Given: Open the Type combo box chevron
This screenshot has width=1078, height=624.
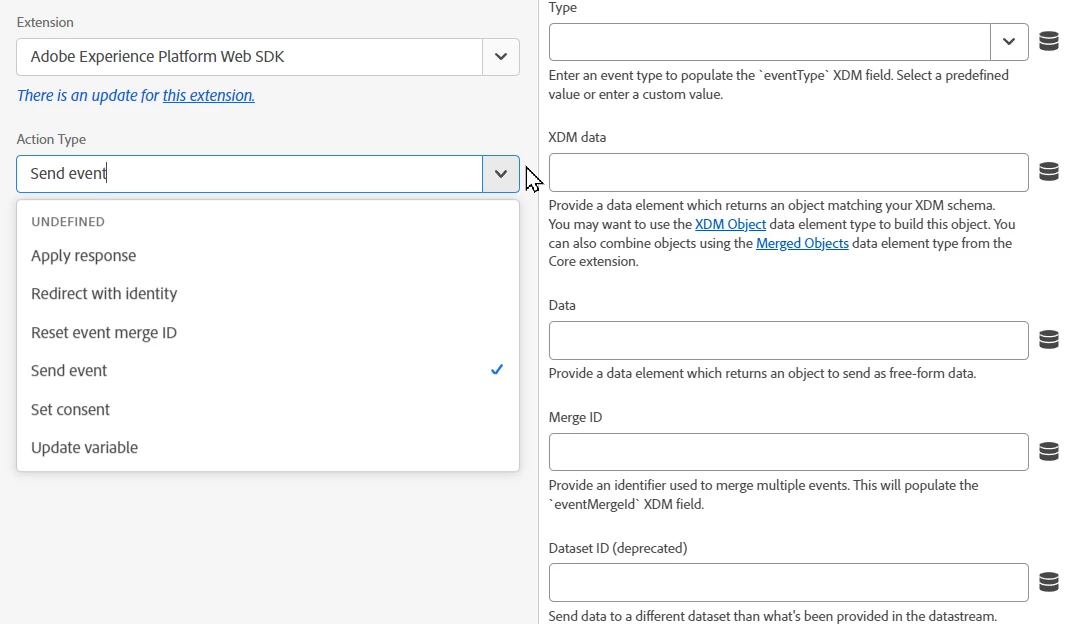Looking at the screenshot, I should [x=1009, y=42].
